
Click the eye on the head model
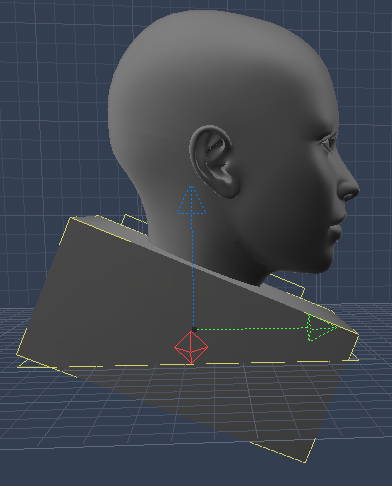tap(329, 142)
